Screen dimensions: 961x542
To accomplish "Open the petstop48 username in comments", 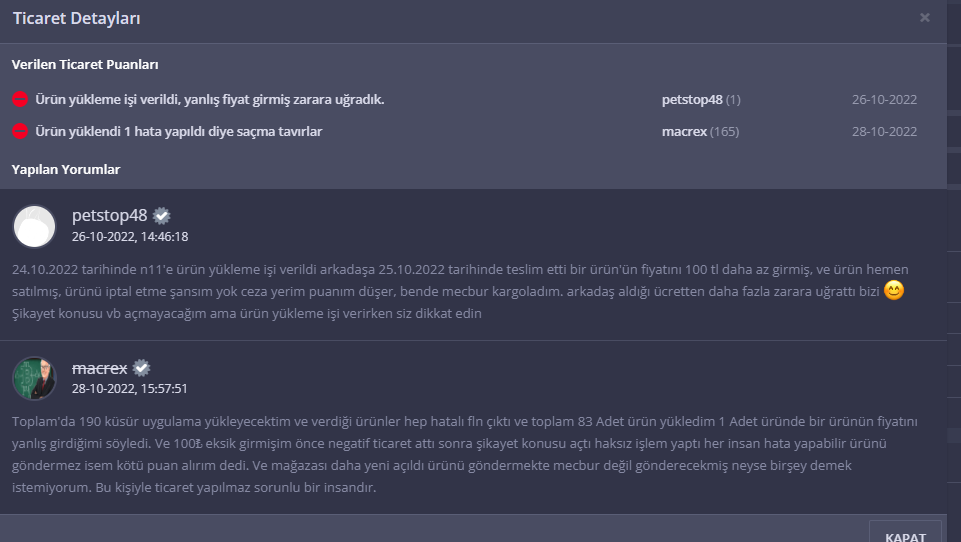I will point(110,215).
